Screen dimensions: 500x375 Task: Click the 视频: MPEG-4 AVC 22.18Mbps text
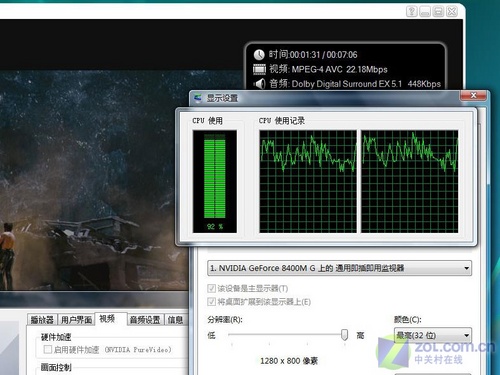click(x=328, y=69)
